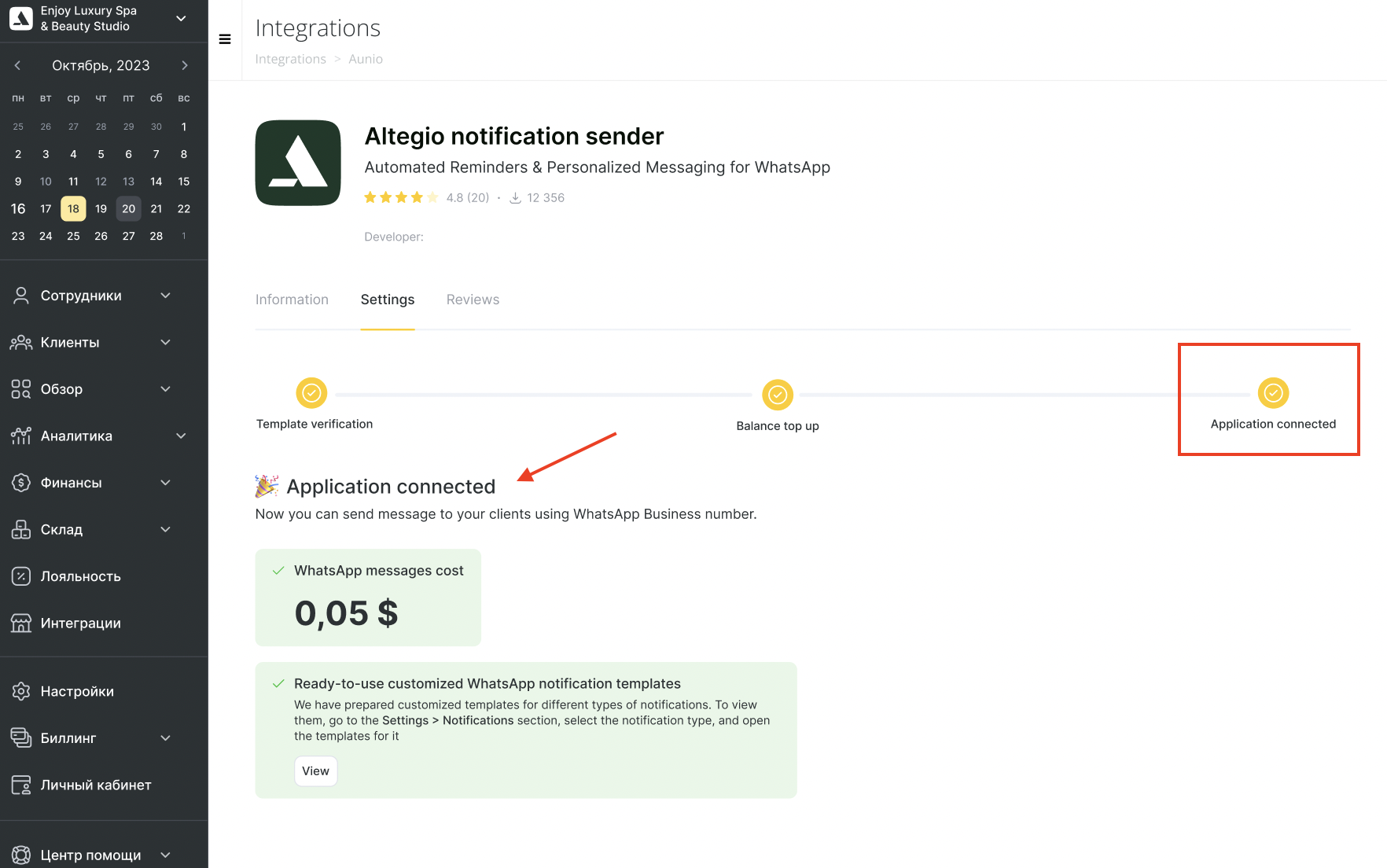1387x868 pixels.
Task: Select October 18 in the calendar
Action: [73, 208]
